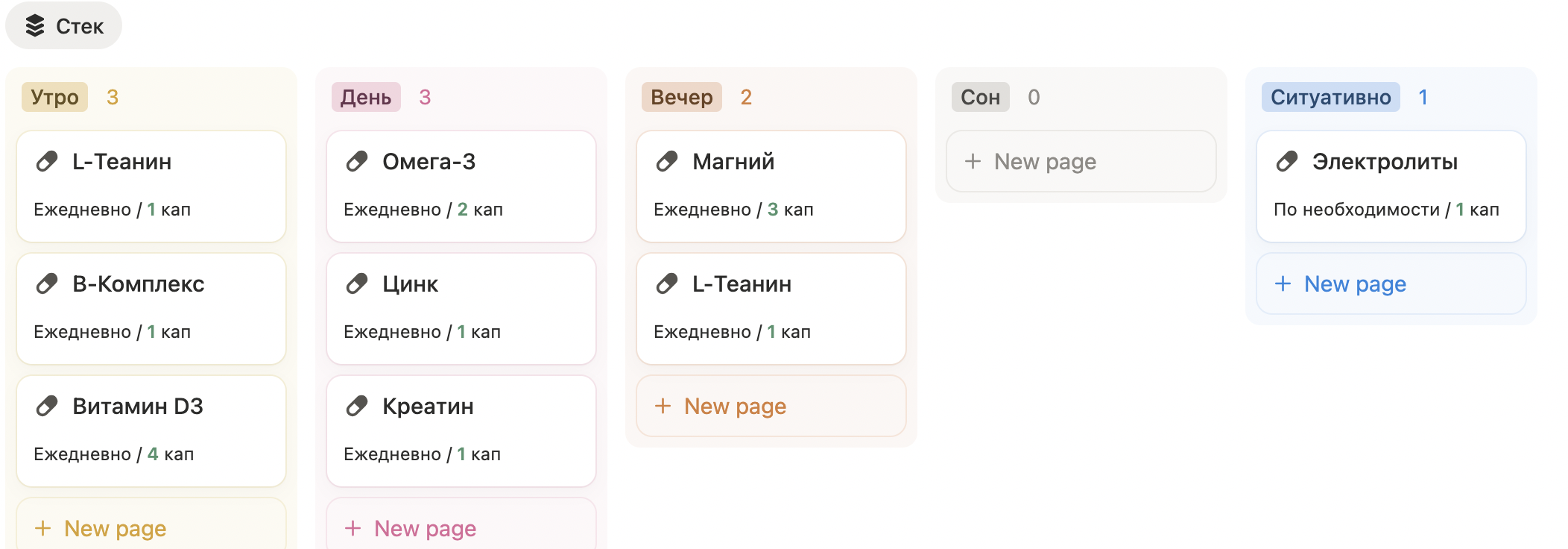
Task: Click the pill icon on Омега-3 card
Action: (357, 161)
